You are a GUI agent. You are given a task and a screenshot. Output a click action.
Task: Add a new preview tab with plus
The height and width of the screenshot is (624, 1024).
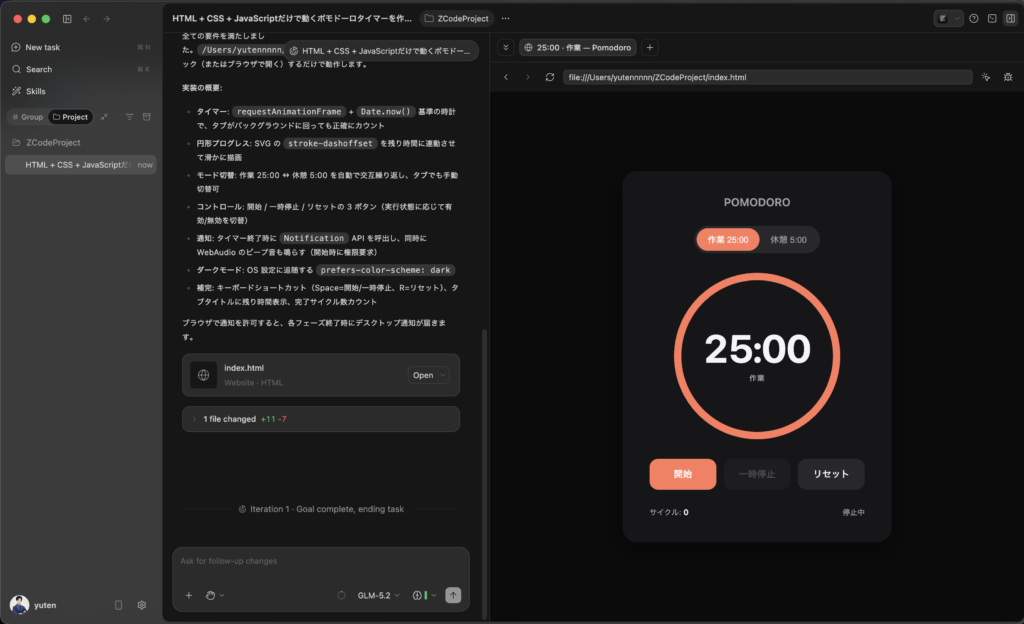(x=650, y=48)
